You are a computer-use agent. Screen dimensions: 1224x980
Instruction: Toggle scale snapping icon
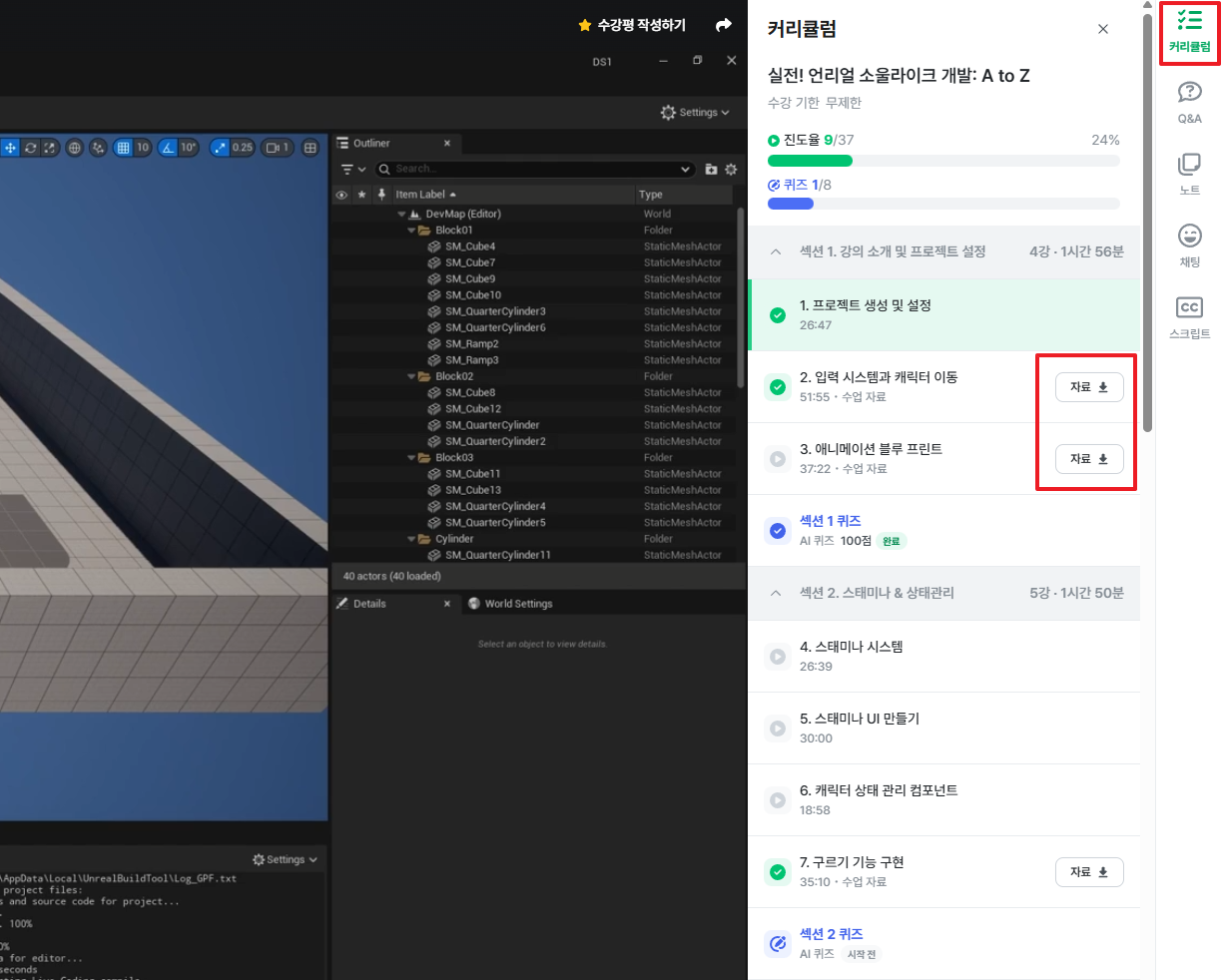220,148
